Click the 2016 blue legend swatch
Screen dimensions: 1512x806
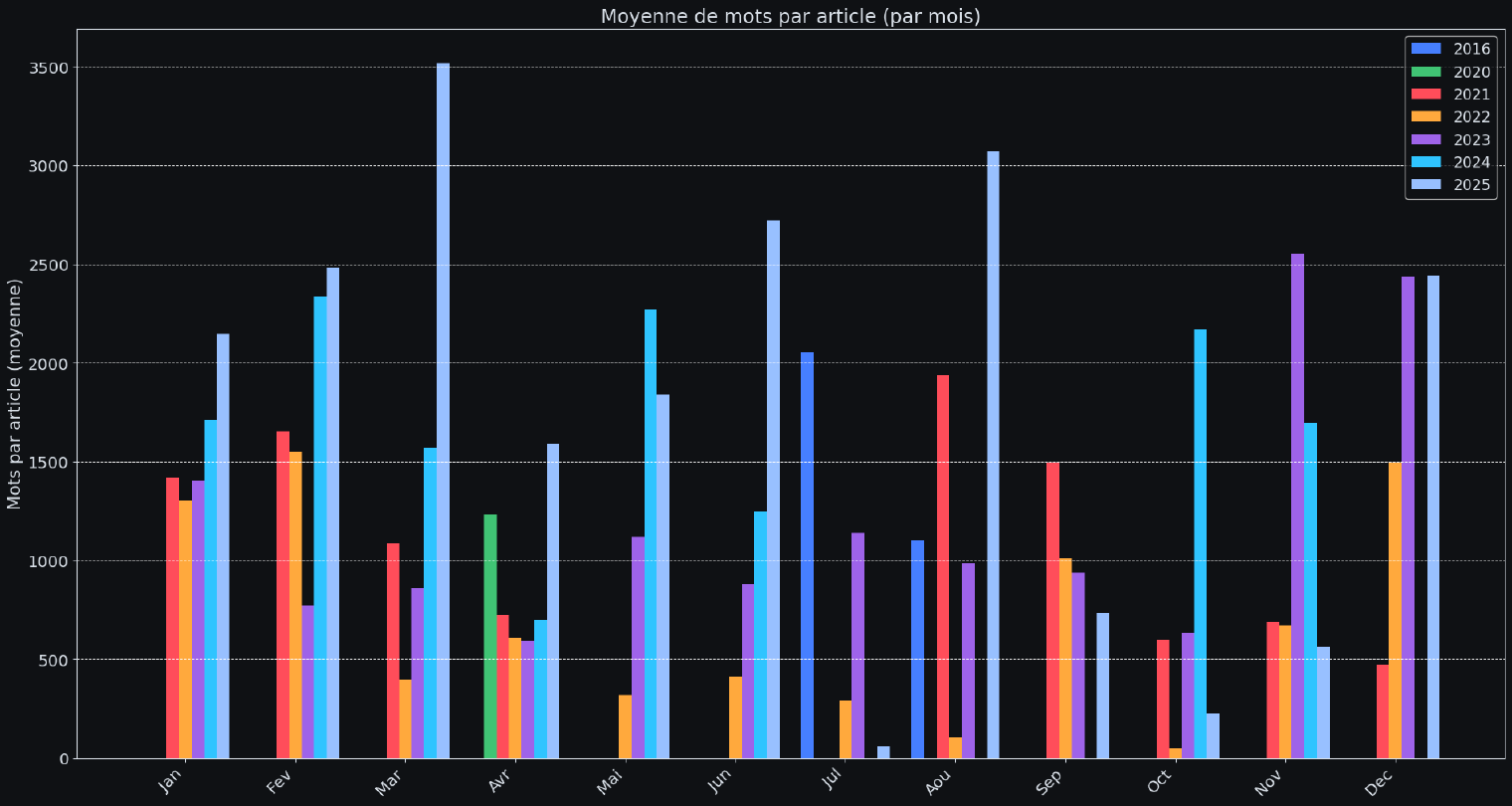(x=1427, y=49)
